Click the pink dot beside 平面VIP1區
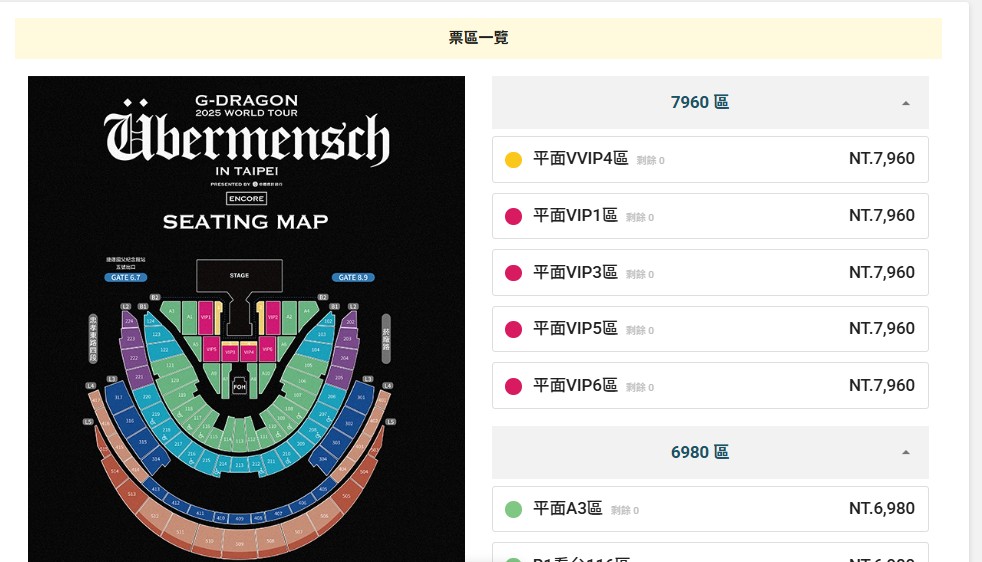 point(514,217)
